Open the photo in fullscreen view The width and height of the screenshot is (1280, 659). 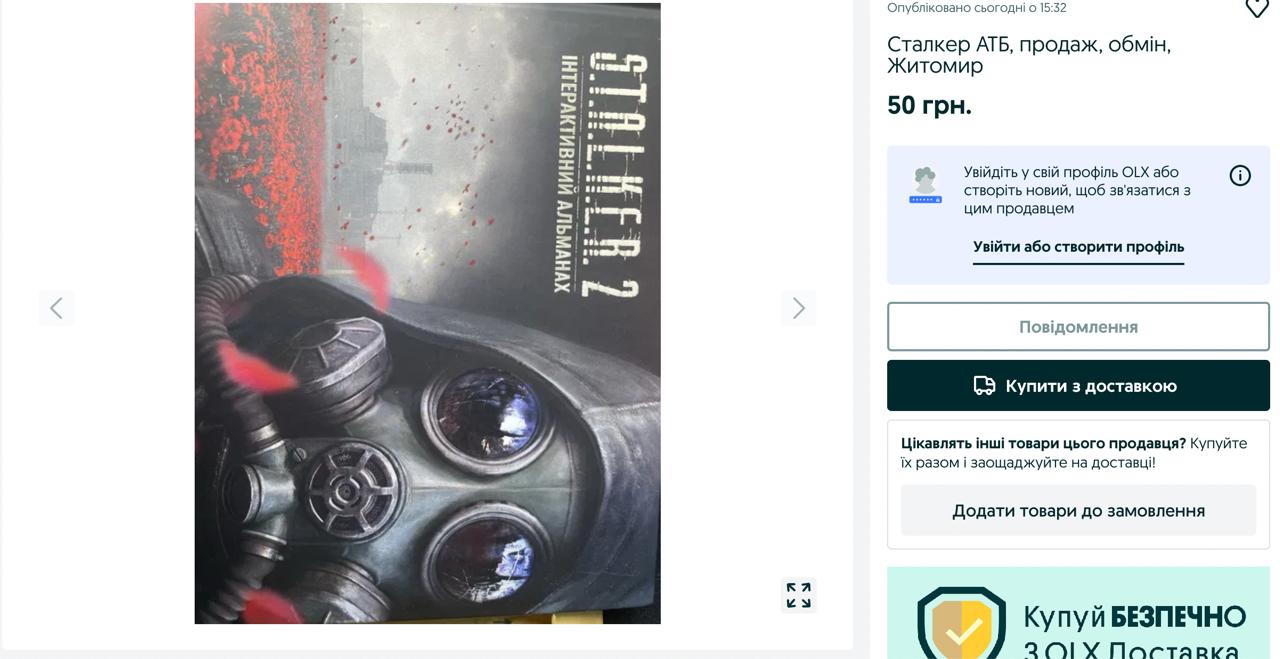tap(798, 595)
